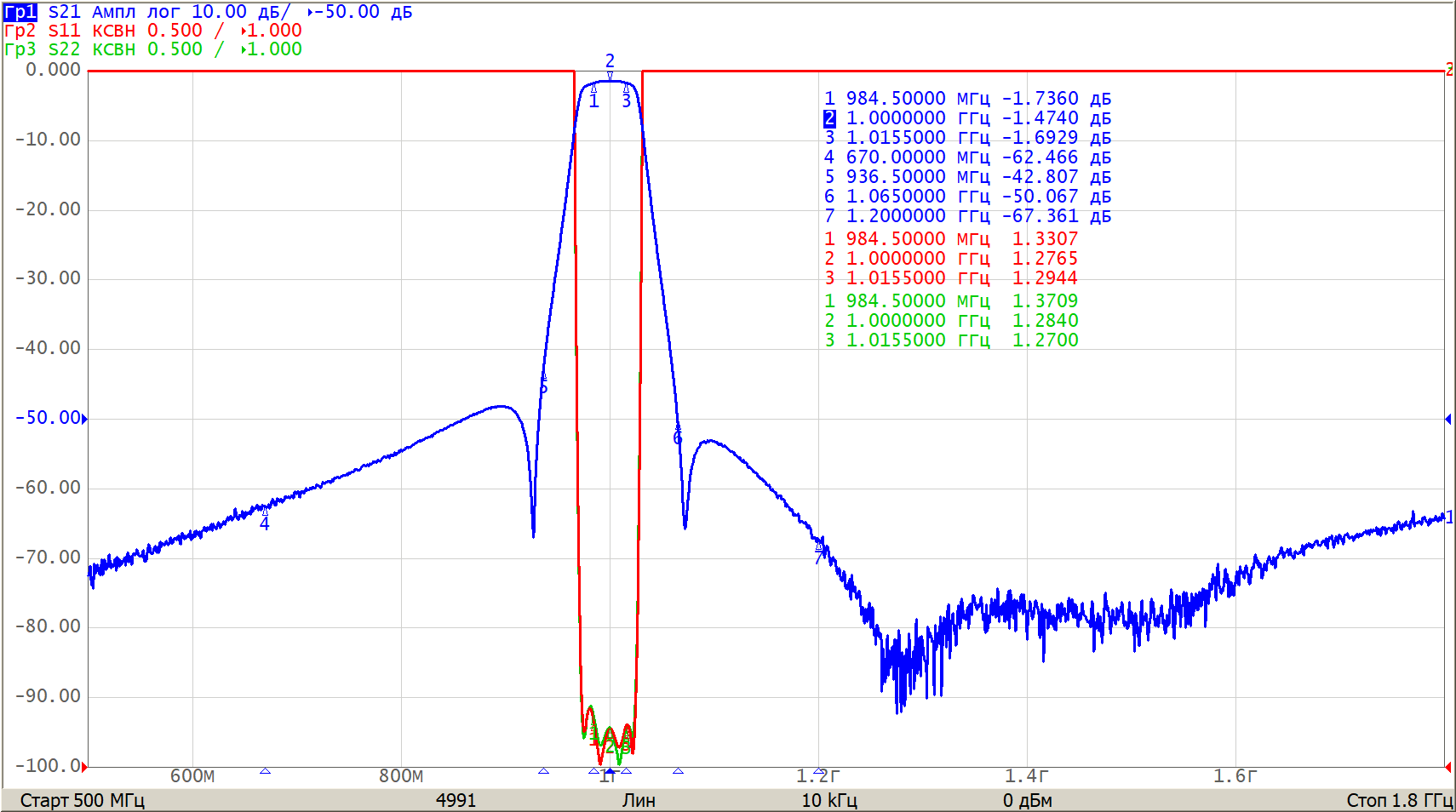Click the -50.00 reference marker on left axis

pyautogui.click(x=49, y=418)
